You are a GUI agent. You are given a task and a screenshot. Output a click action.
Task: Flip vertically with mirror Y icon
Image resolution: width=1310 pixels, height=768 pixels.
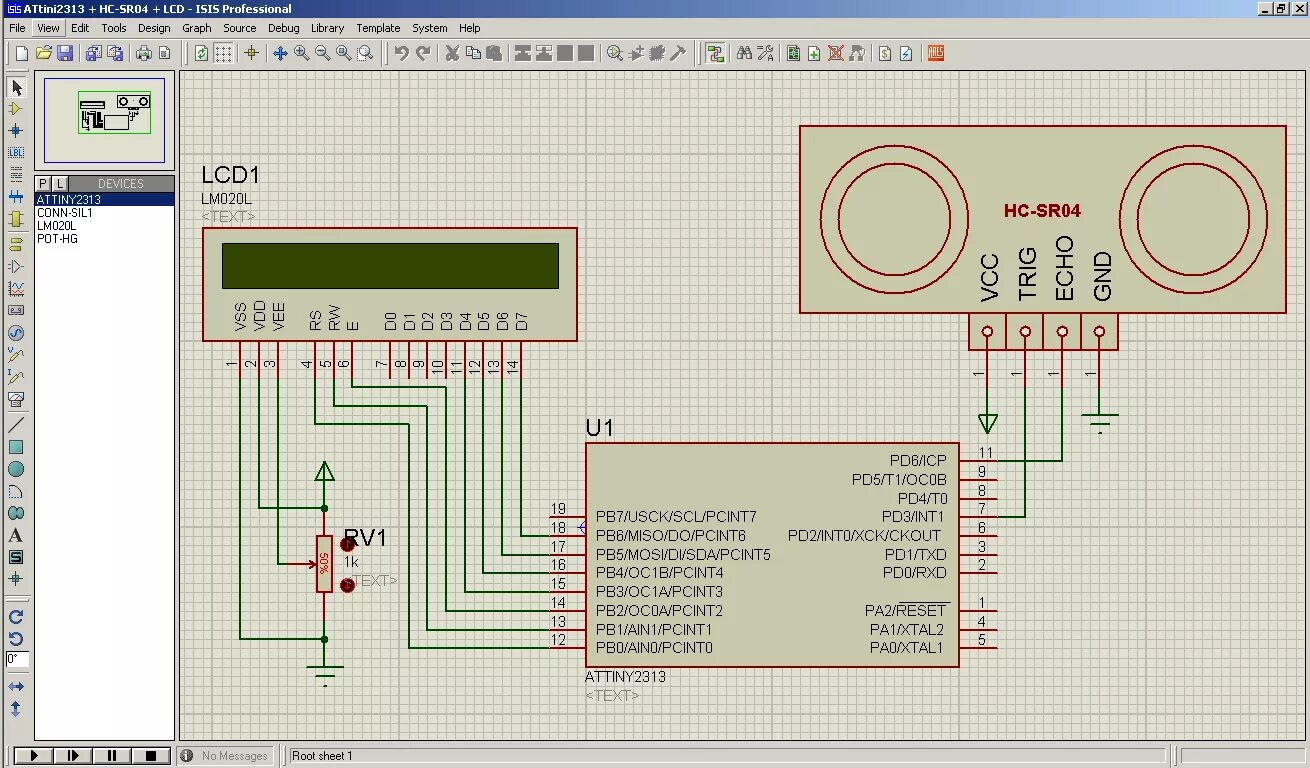coord(16,709)
